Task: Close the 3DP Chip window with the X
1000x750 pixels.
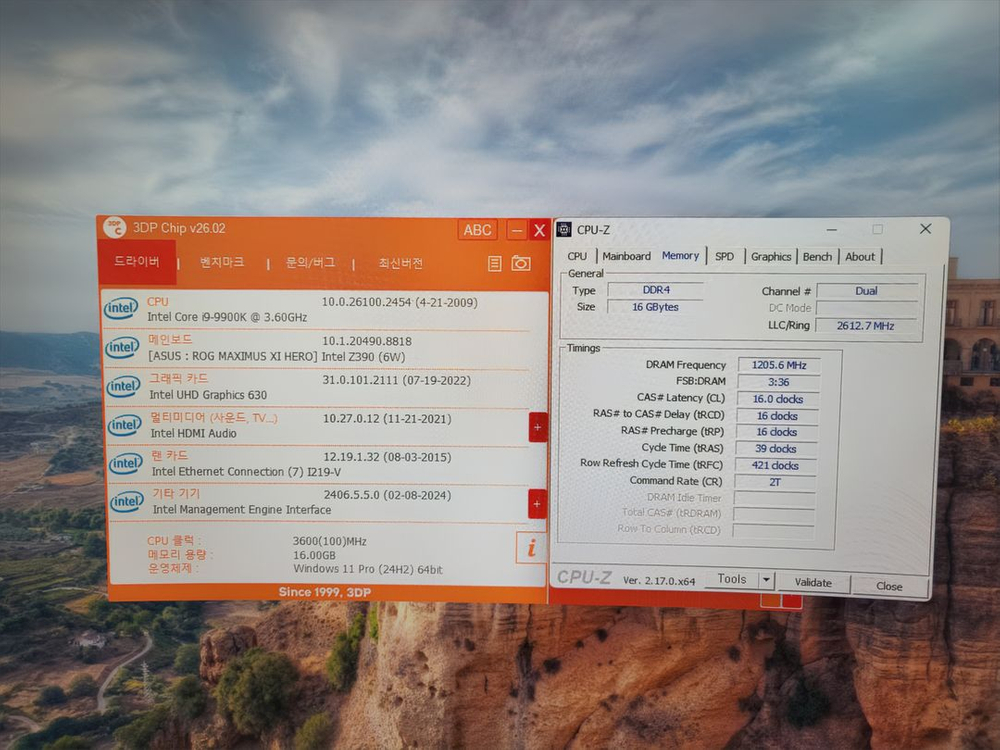Action: 540,230
